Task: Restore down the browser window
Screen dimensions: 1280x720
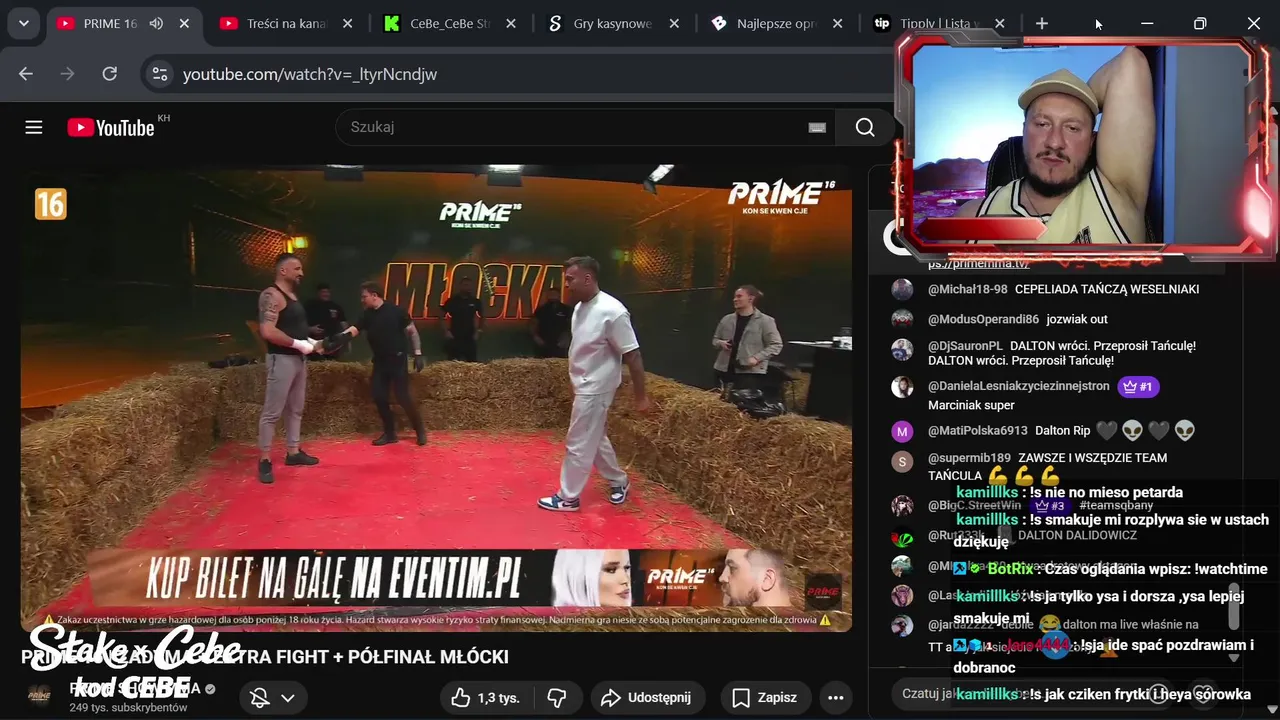Action: point(1200,23)
